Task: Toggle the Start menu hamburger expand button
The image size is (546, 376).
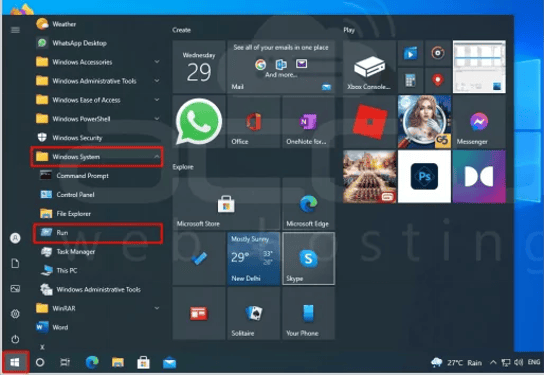Action: 15,30
